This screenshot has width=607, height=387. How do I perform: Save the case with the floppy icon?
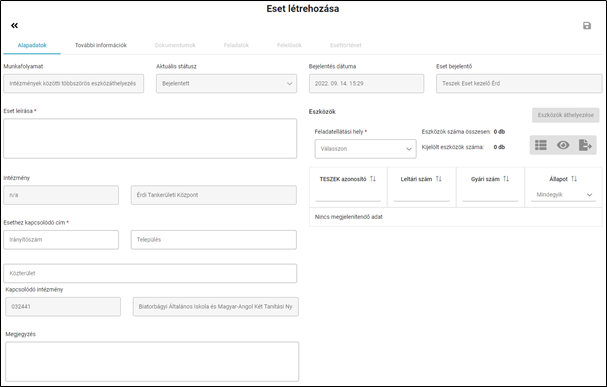(587, 26)
